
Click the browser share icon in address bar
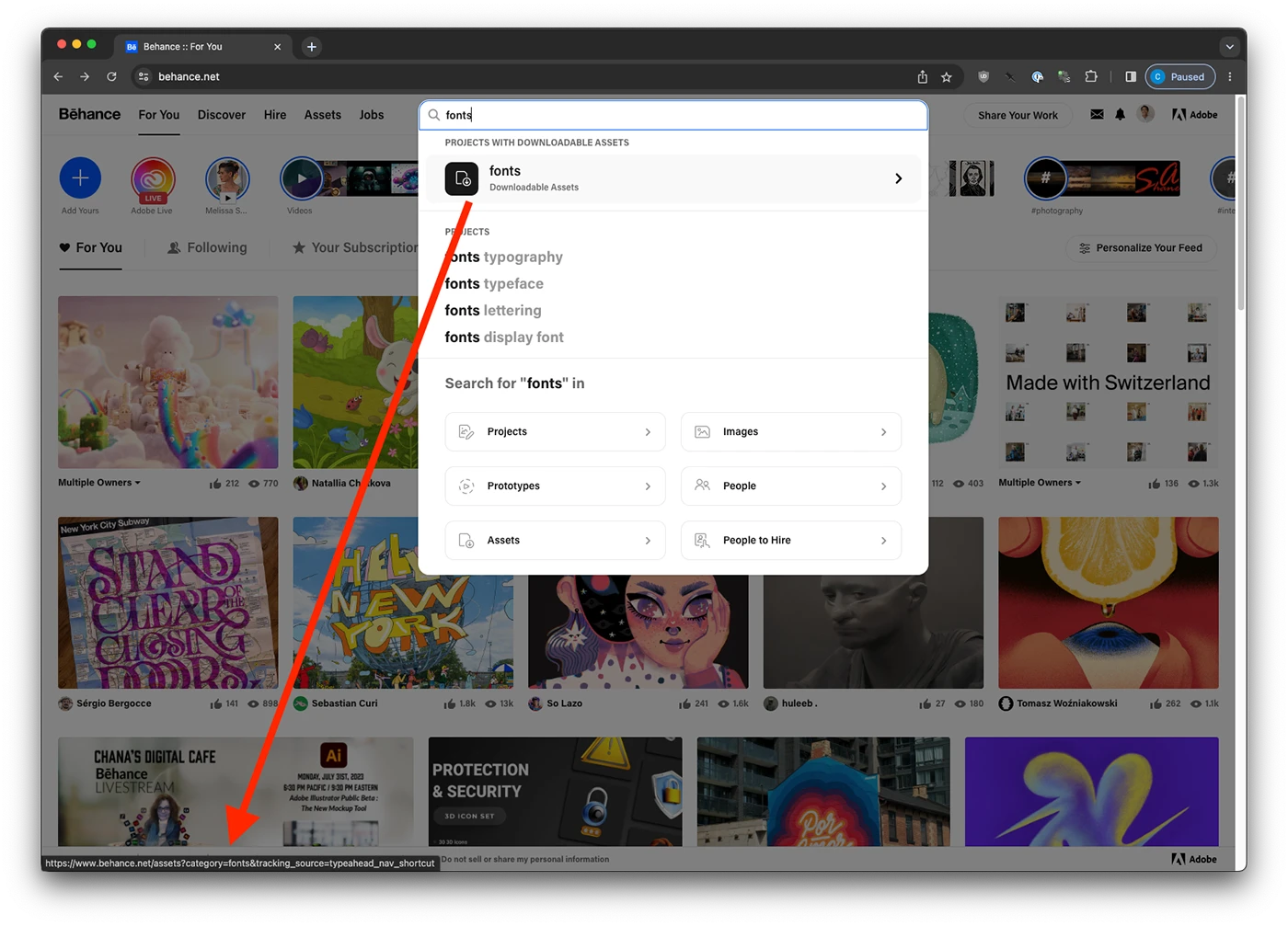[x=922, y=77]
